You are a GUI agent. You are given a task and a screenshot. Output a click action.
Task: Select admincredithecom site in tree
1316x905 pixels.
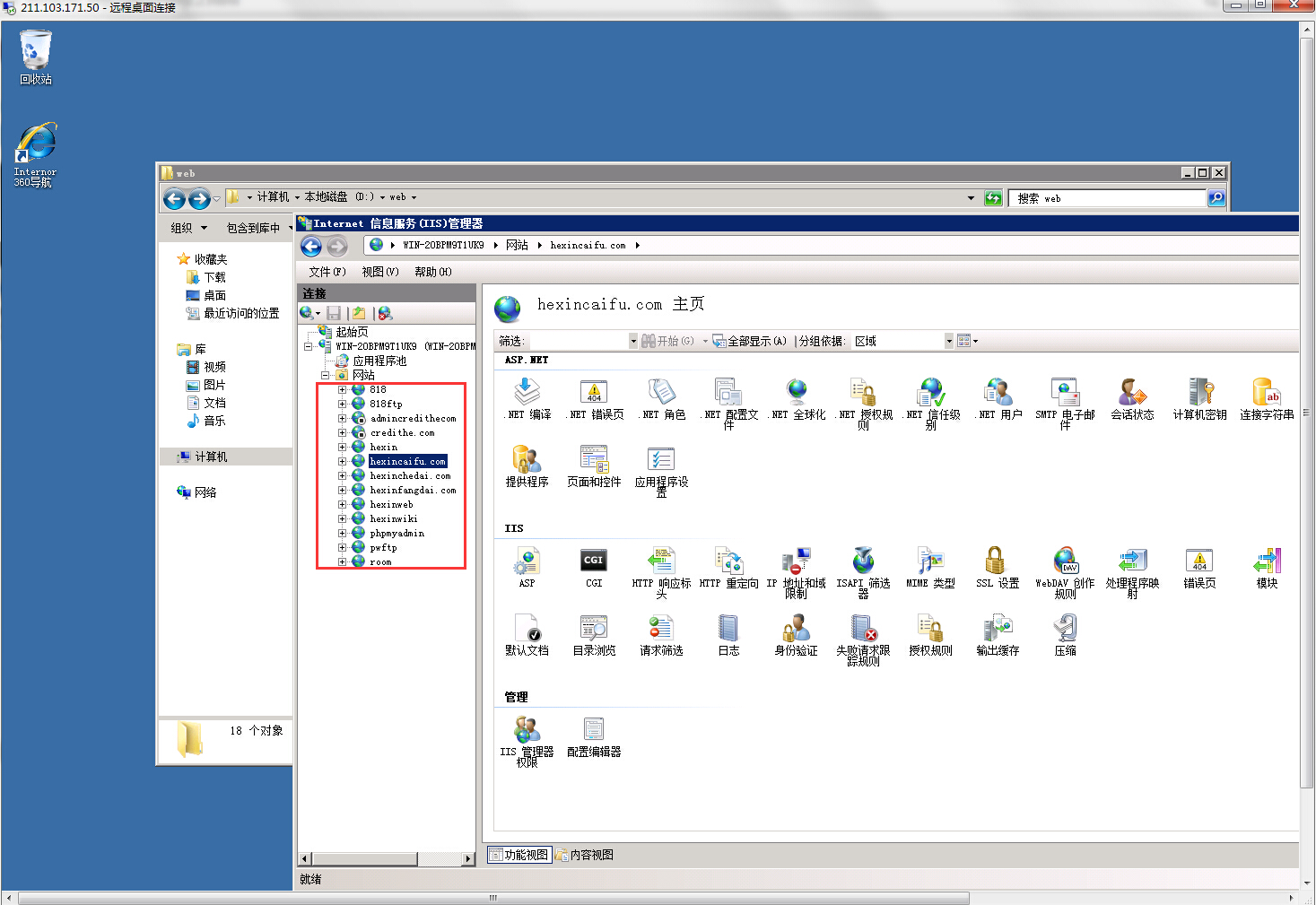pyautogui.click(x=413, y=418)
